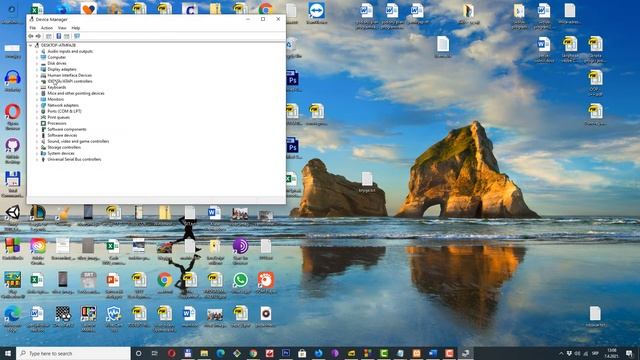Select the Computer tree item

[x=56, y=58]
